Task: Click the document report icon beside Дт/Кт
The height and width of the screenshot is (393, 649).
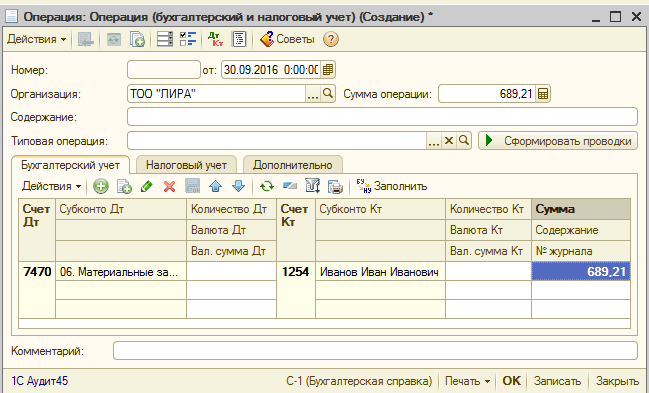Action: point(239,39)
